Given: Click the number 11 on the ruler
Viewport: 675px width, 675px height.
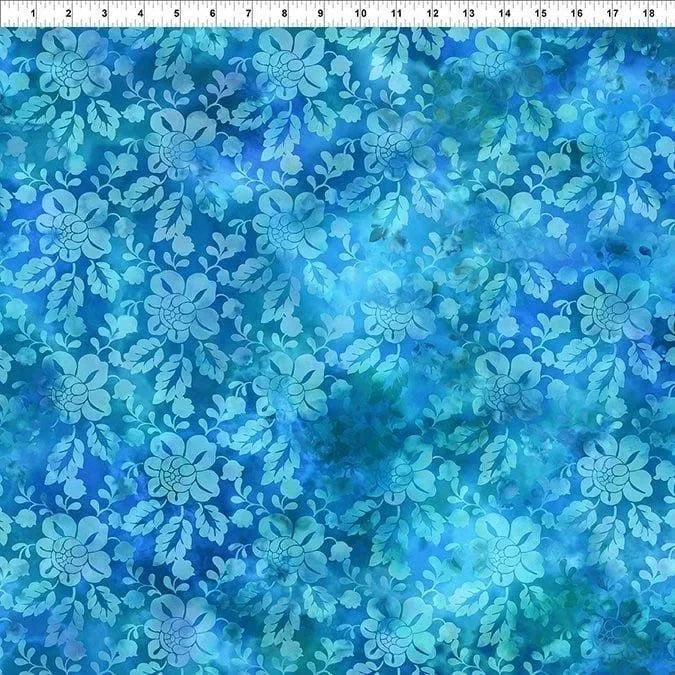Looking at the screenshot, I should [396, 15].
